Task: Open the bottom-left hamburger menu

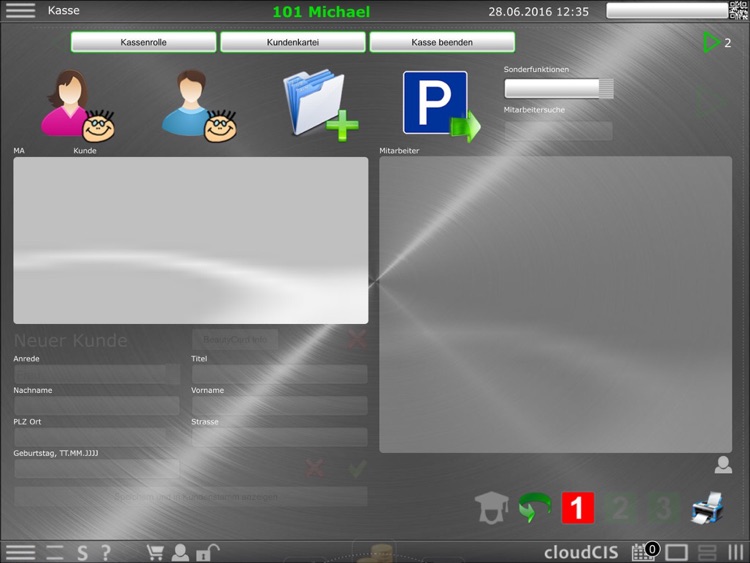Action: pos(20,552)
